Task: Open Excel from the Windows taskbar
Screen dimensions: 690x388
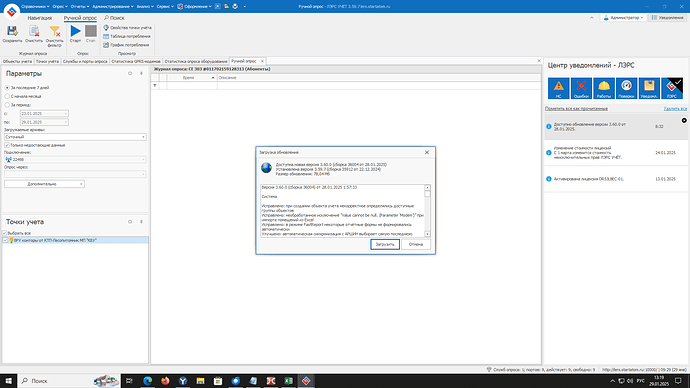Action: coord(289,381)
